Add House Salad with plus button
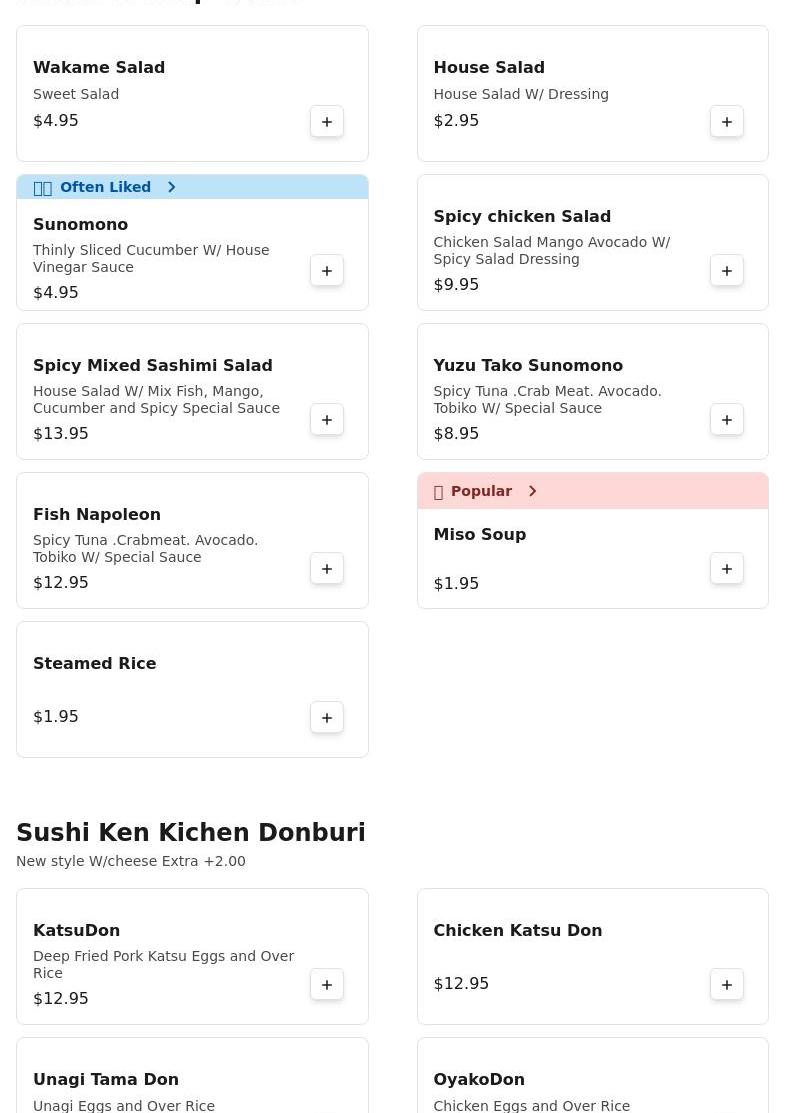785x1113 pixels. [x=727, y=122]
